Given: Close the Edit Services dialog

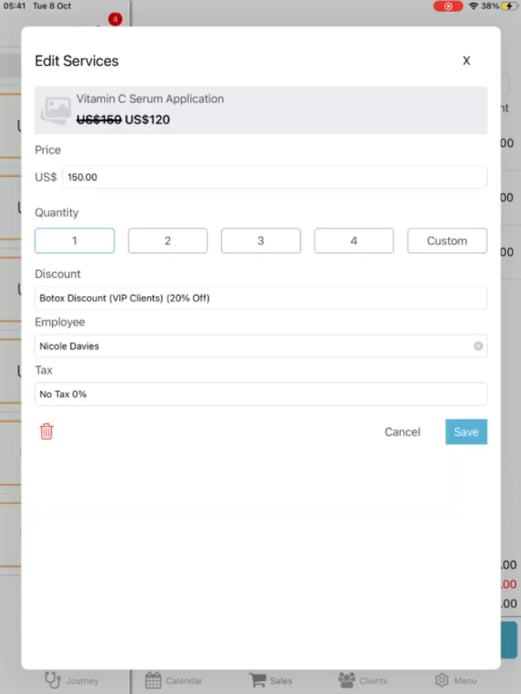Looking at the screenshot, I should [x=467, y=61].
